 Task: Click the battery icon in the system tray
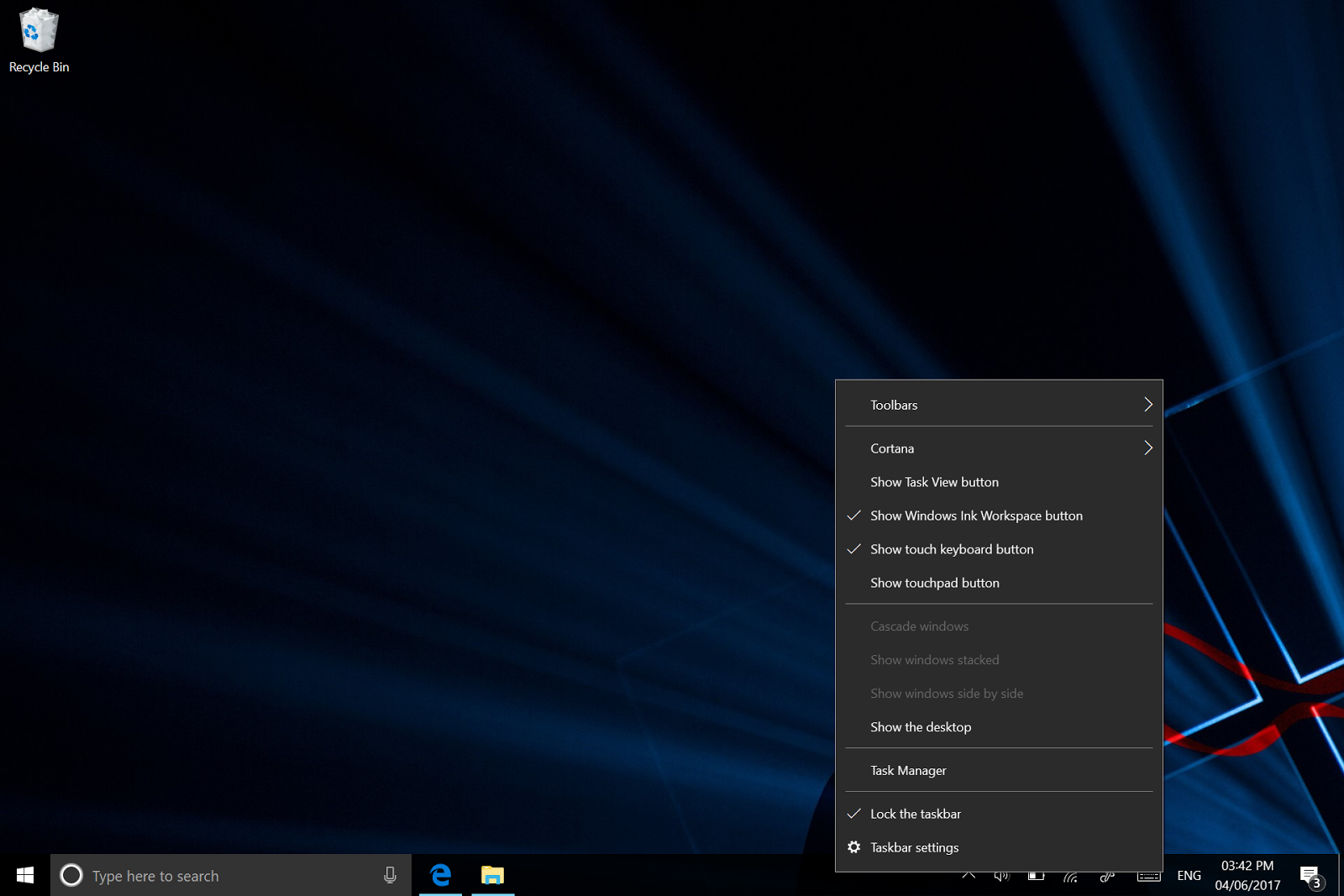click(x=1036, y=878)
